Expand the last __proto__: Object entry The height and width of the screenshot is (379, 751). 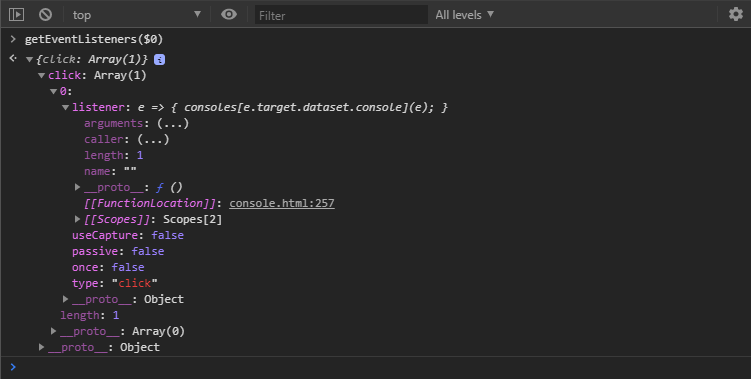(42, 347)
